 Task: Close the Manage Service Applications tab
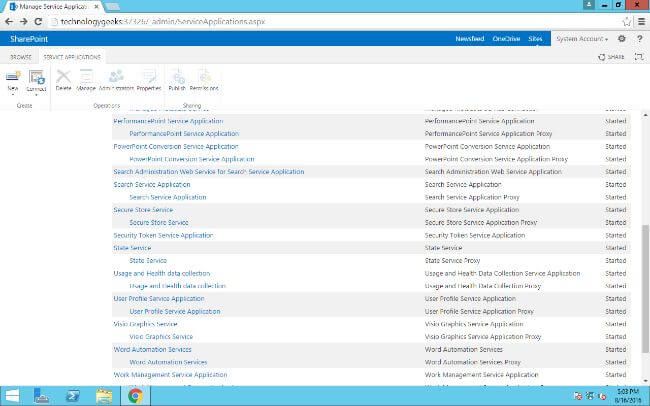pos(97,7)
